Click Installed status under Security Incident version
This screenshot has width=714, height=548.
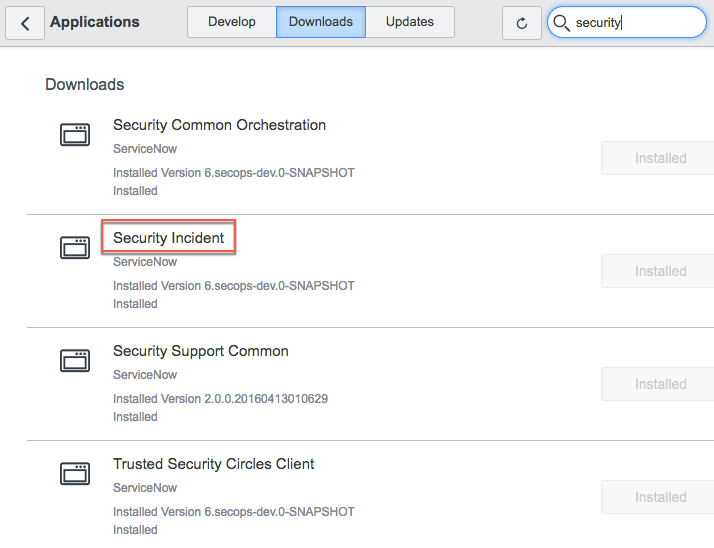(135, 304)
